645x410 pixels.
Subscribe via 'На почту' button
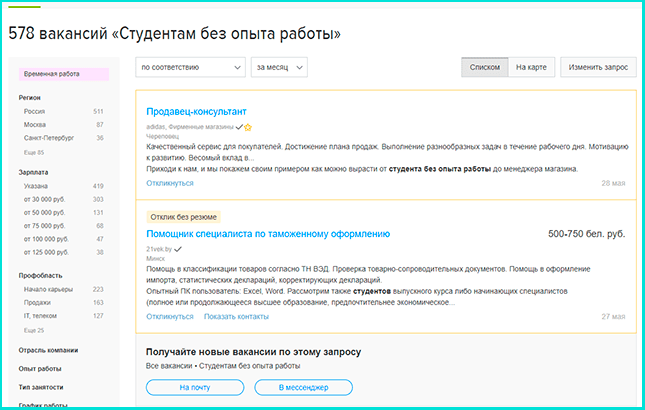click(195, 387)
